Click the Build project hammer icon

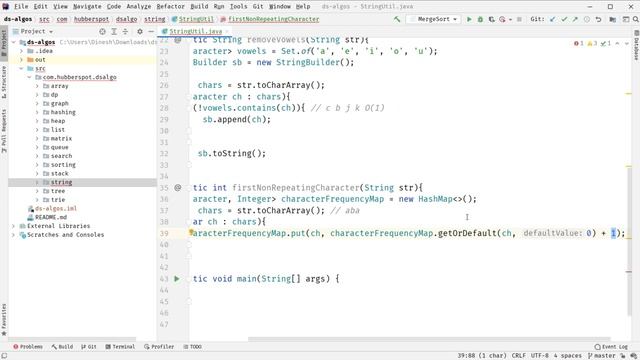(x=397, y=19)
